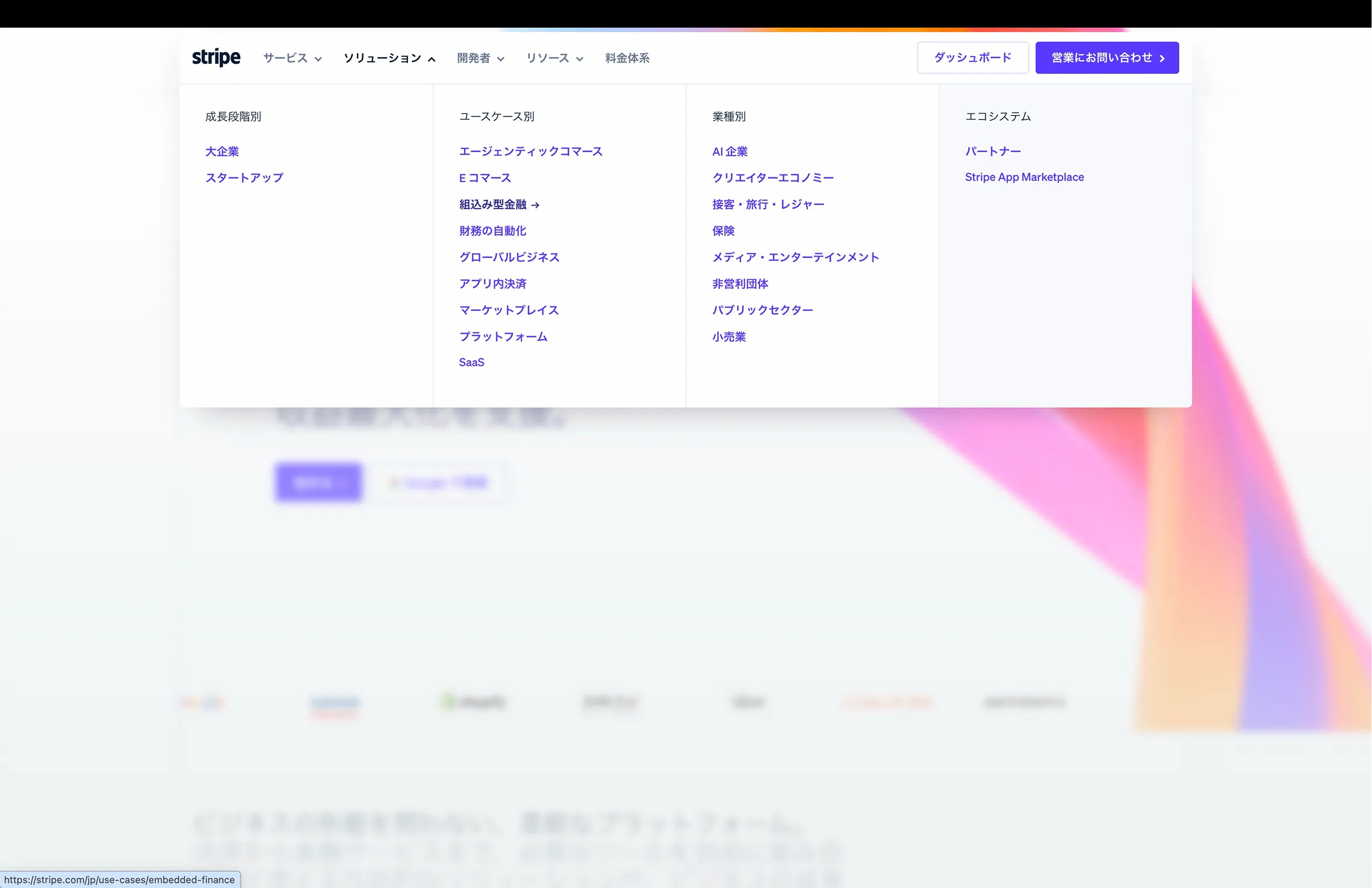Open 財務の自動化 link
The height and width of the screenshot is (888, 1372).
492,231
